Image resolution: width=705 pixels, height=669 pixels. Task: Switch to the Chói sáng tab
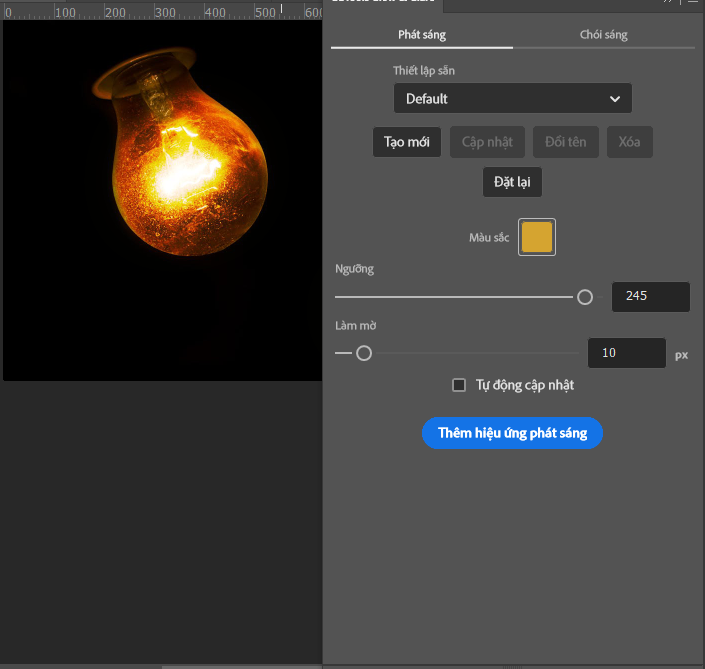(x=604, y=35)
